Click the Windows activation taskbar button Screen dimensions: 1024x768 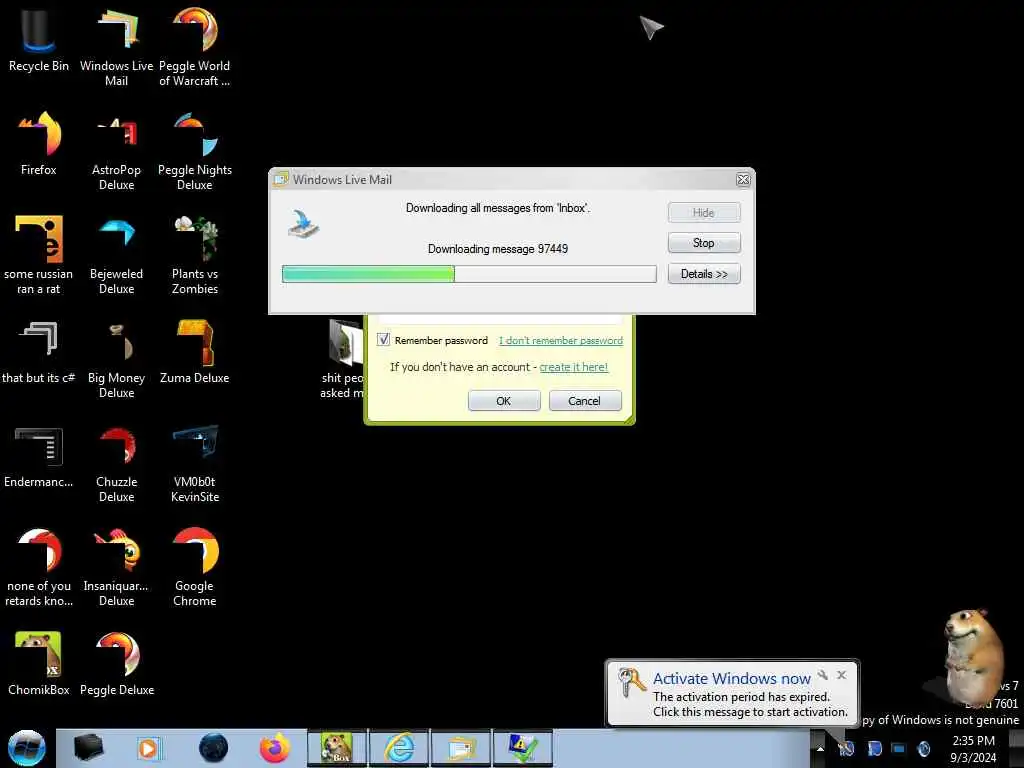(523, 748)
